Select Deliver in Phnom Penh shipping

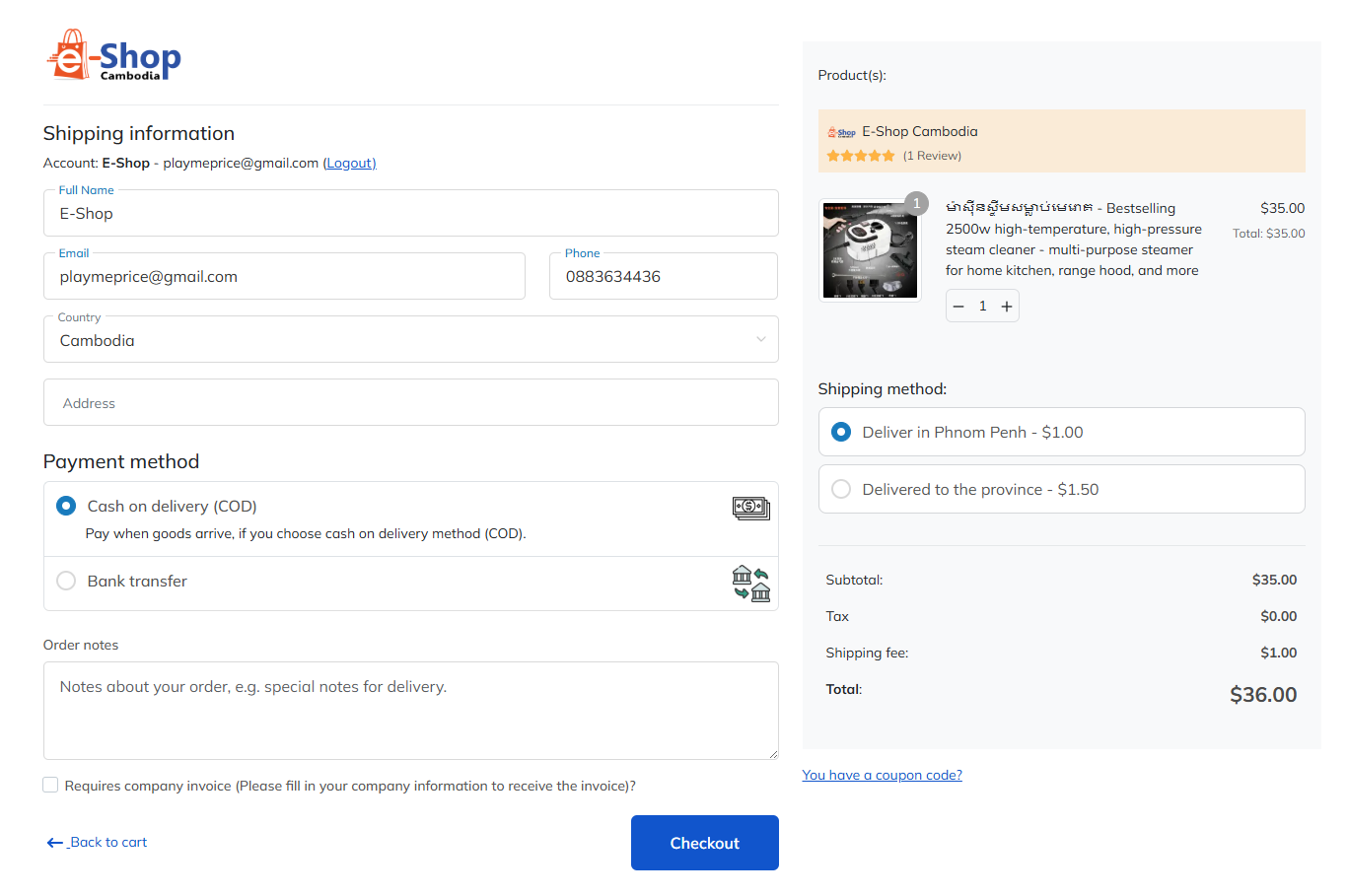[x=1061, y=432]
